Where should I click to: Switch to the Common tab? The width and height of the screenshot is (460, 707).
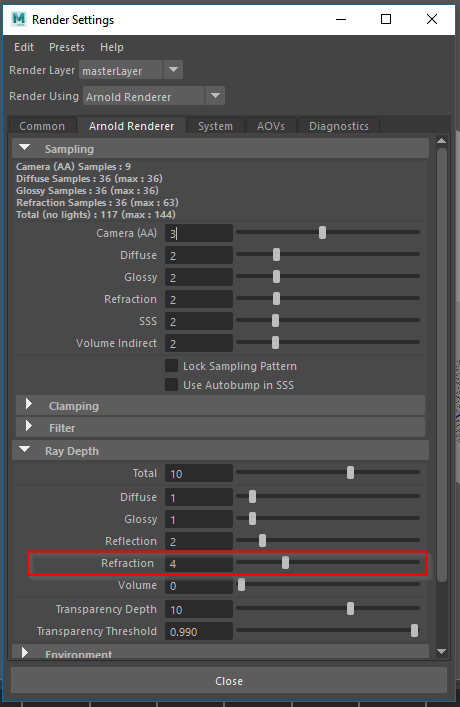coord(42,126)
